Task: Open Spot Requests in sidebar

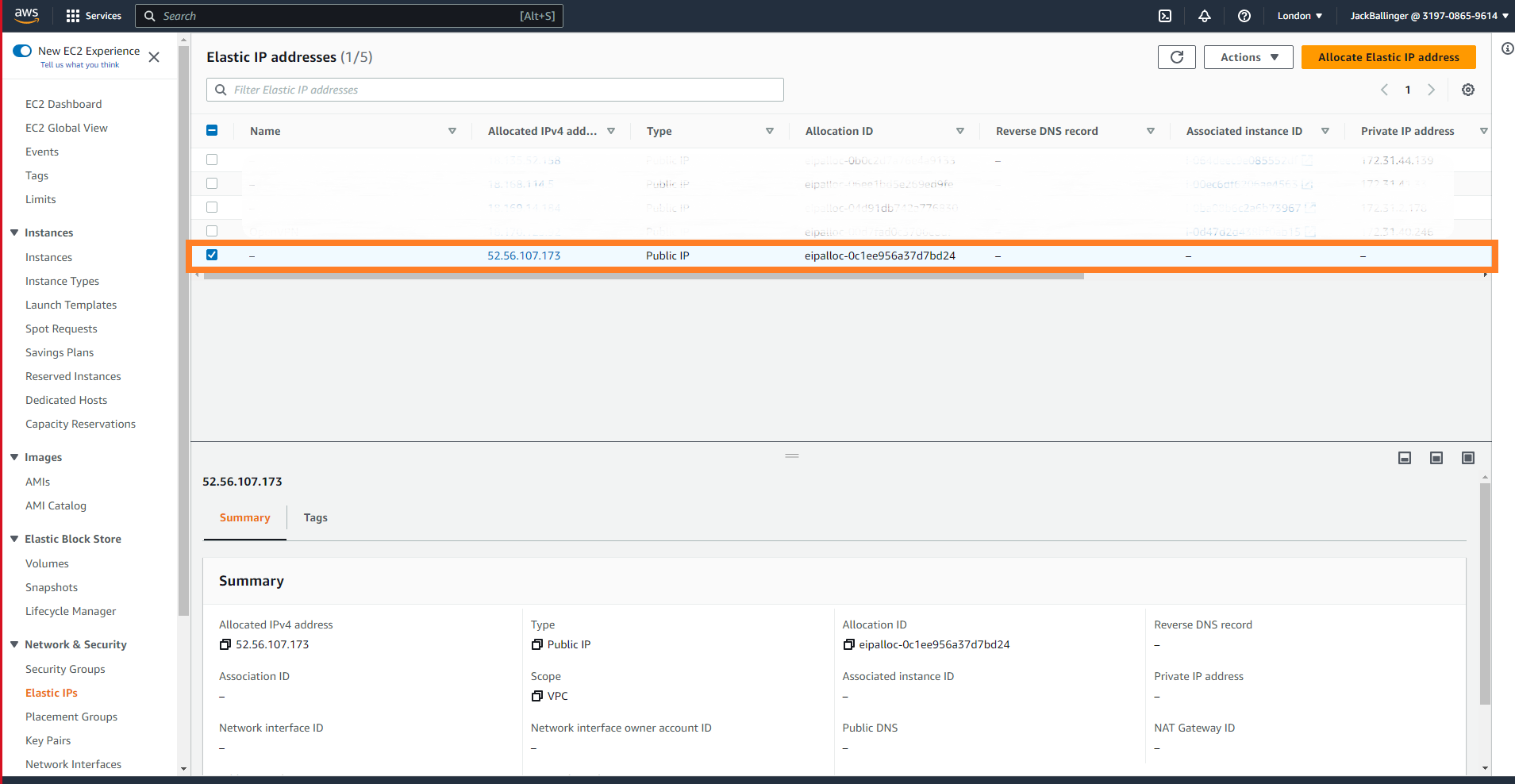Action: (61, 329)
